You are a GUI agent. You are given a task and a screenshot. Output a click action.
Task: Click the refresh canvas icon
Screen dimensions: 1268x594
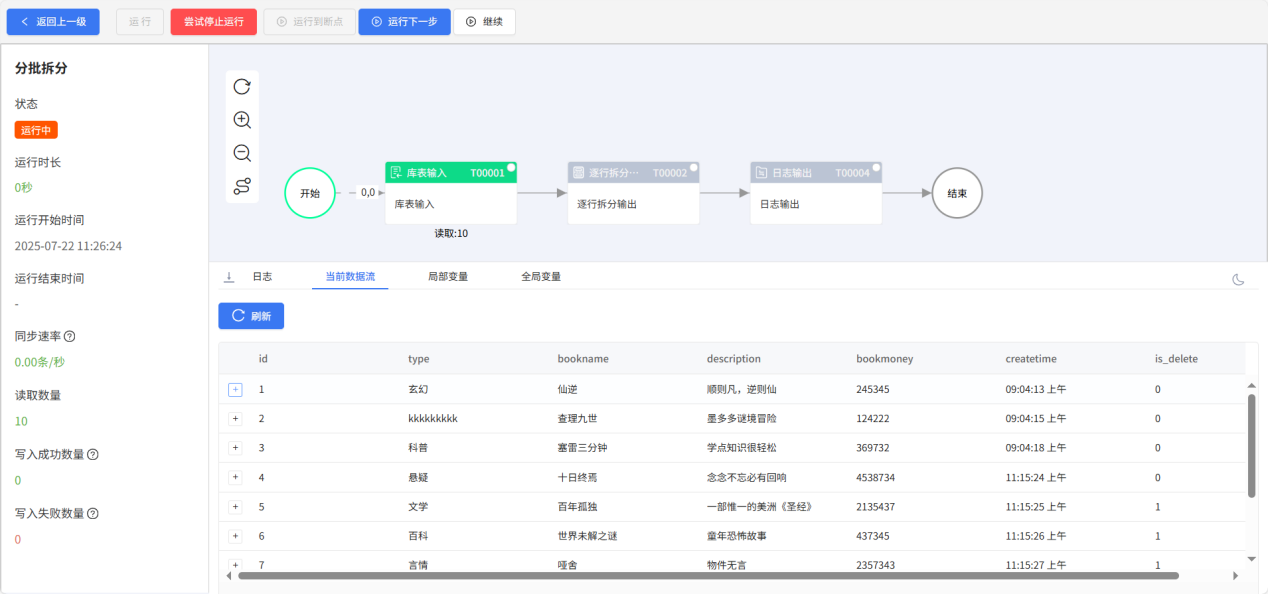[x=242, y=87]
